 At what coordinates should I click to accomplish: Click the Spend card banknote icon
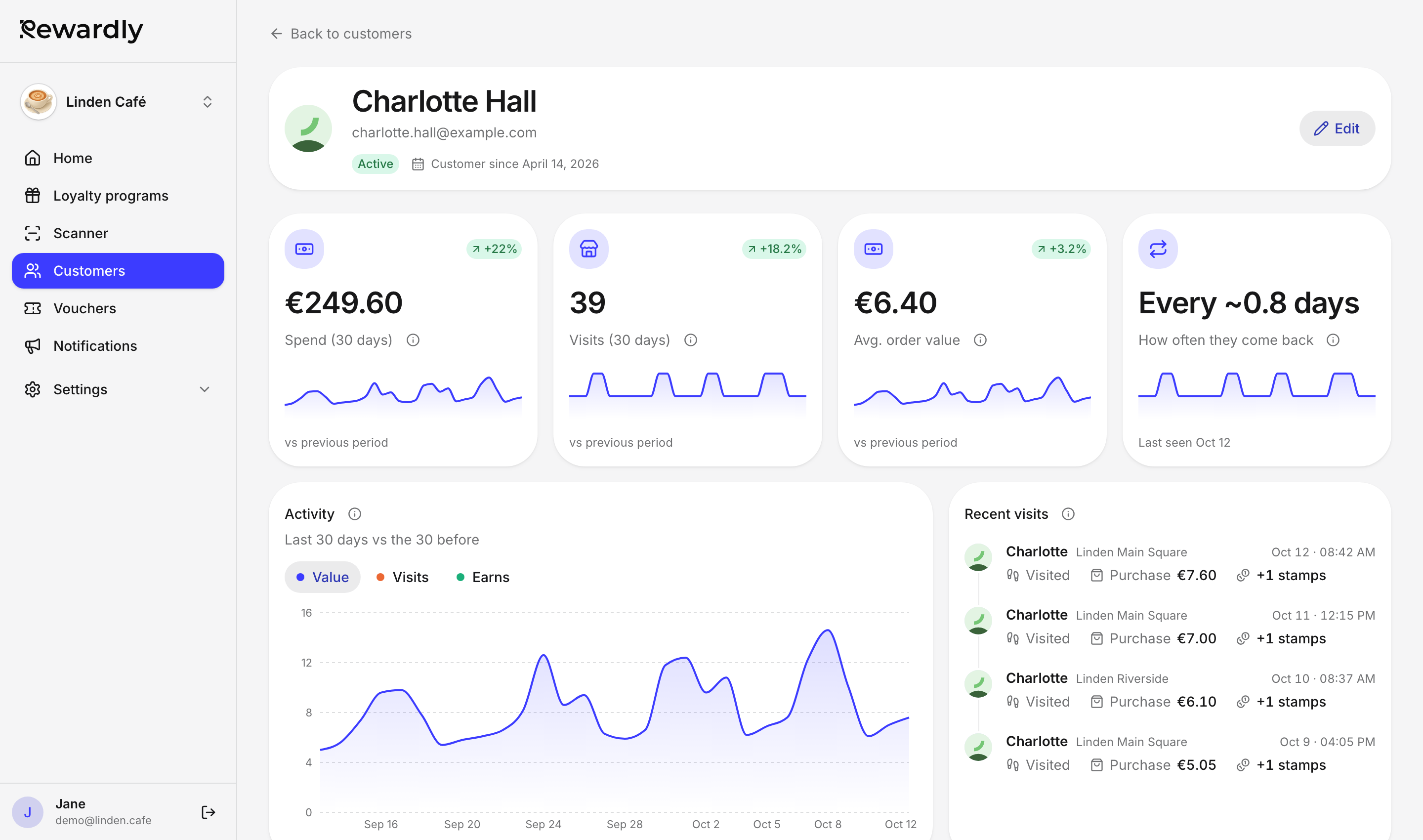click(304, 249)
